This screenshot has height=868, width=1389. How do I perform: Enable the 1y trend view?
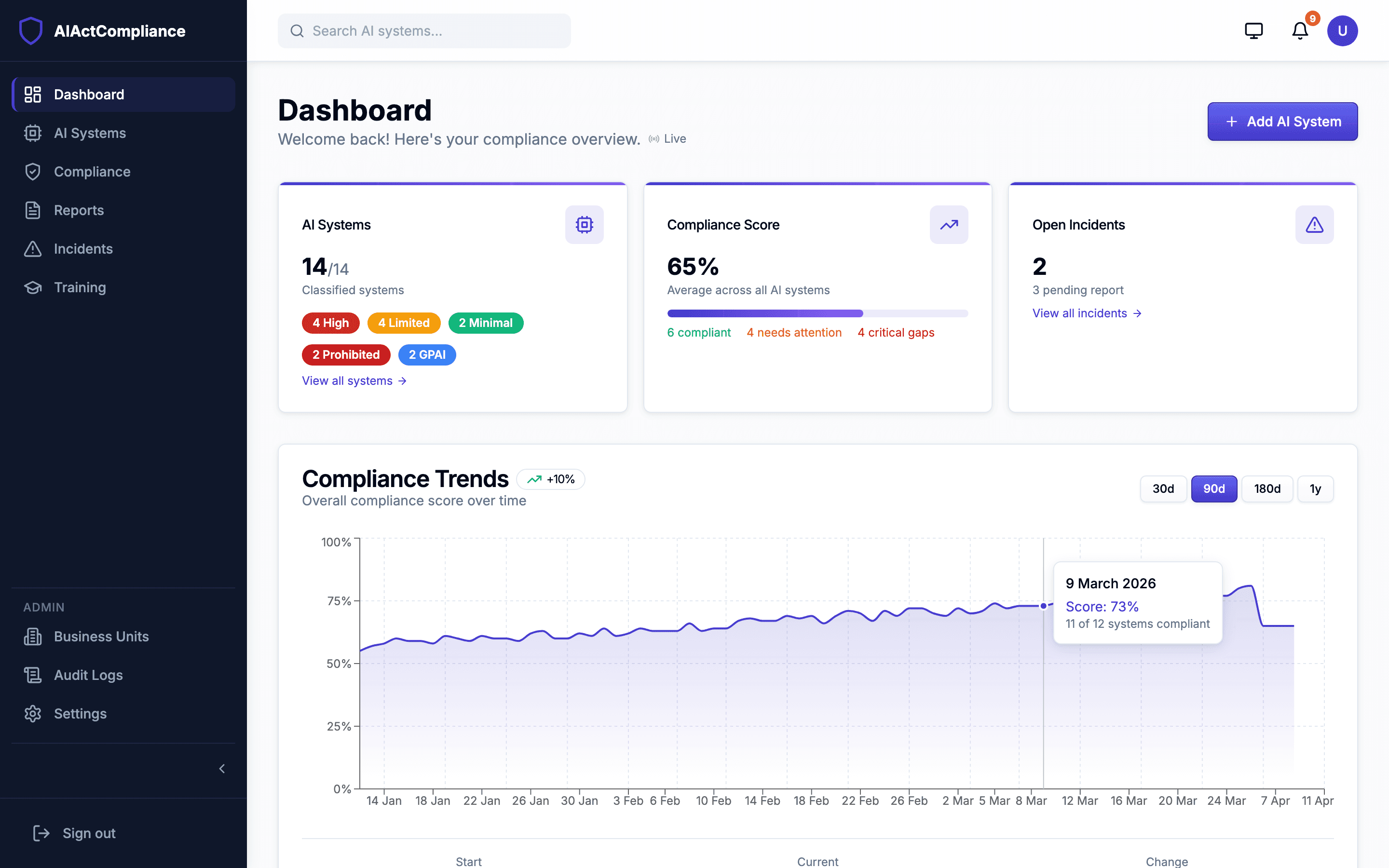pyautogui.click(x=1316, y=488)
